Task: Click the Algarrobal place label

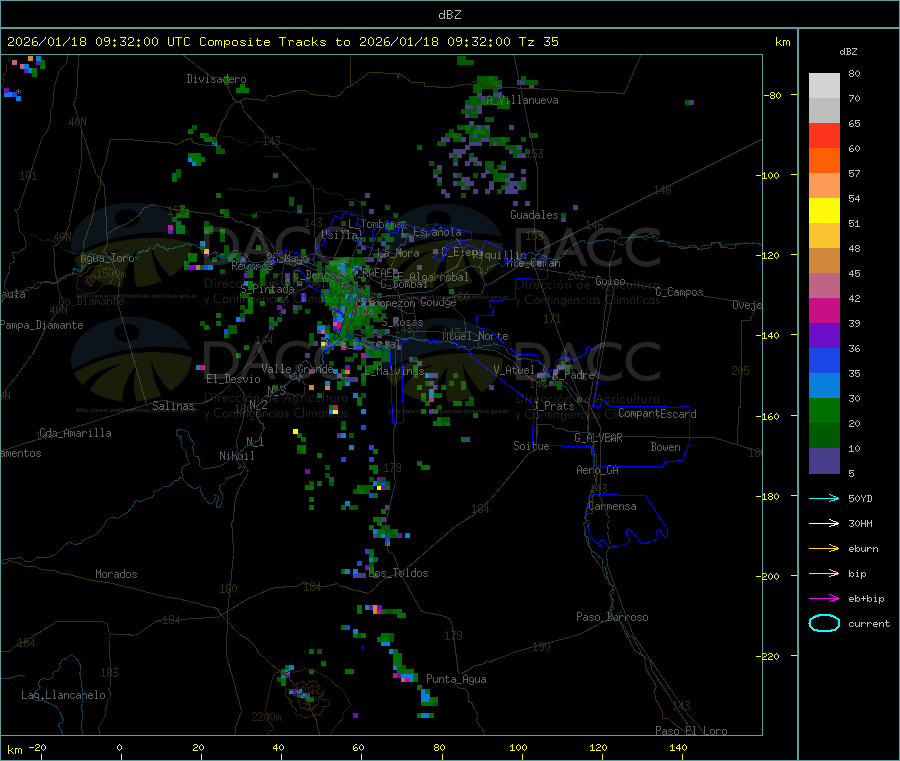Action: [439, 277]
